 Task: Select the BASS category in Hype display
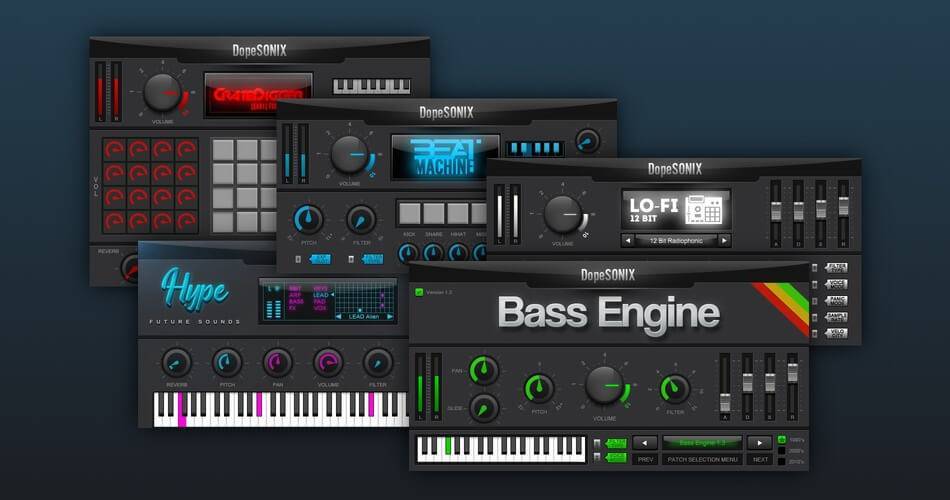click(x=296, y=302)
